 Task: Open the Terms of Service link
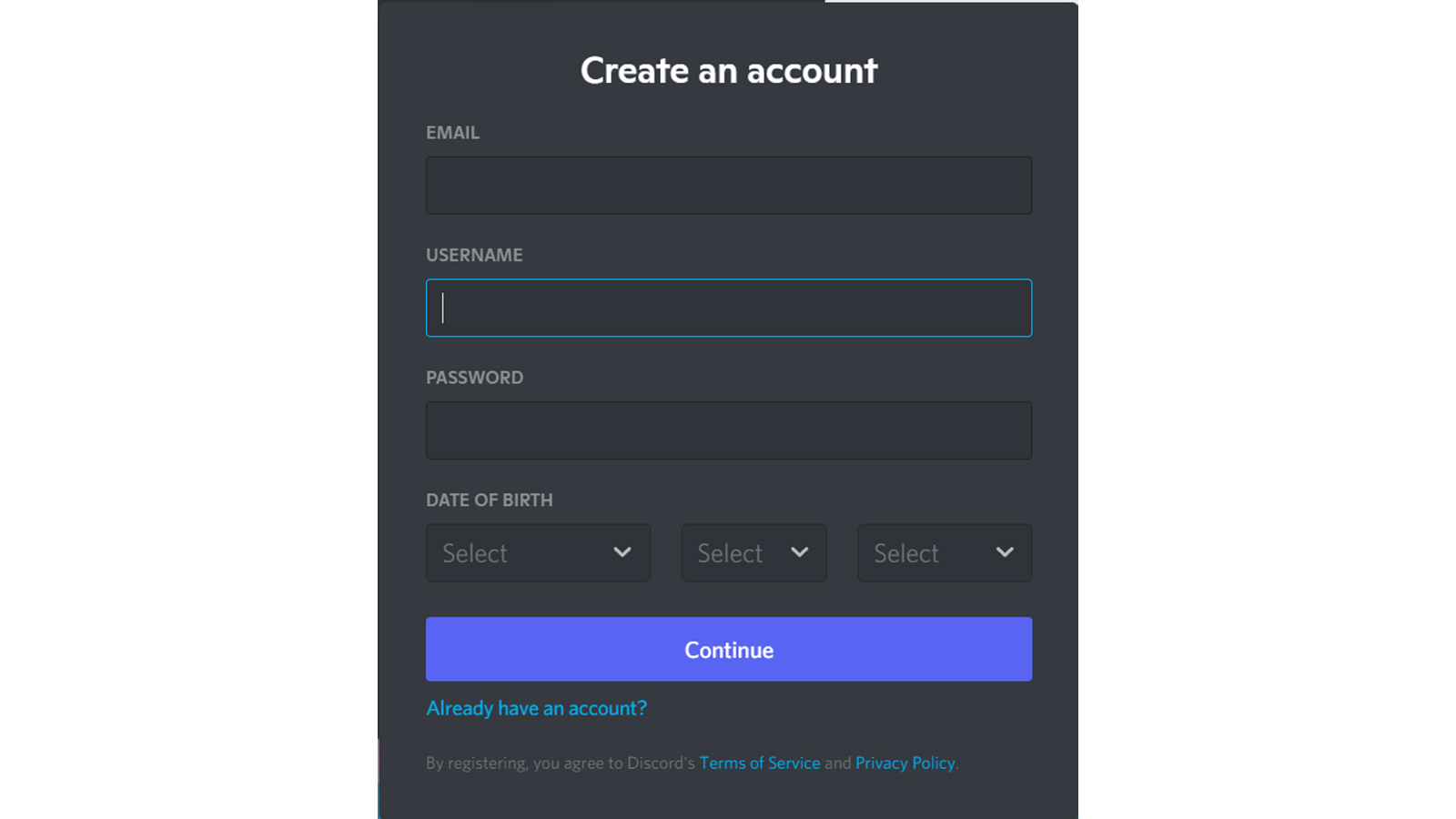click(x=759, y=763)
